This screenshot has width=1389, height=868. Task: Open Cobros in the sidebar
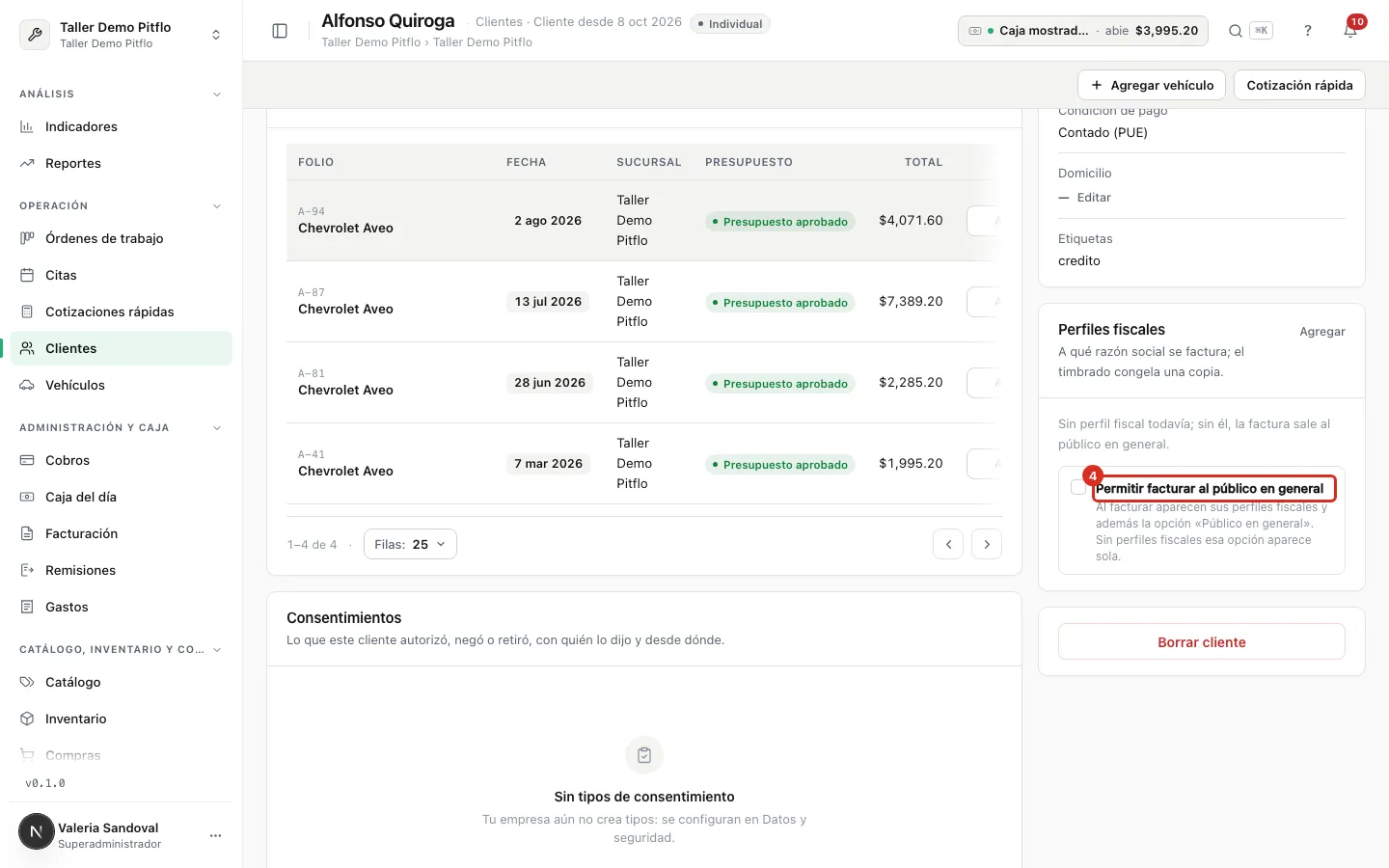[122, 460]
